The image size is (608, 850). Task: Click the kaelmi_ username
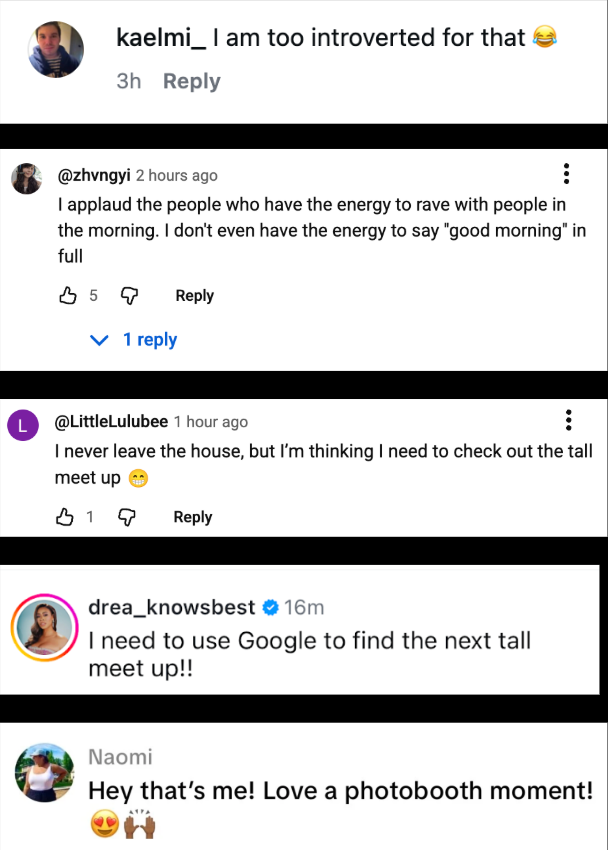(x=161, y=38)
